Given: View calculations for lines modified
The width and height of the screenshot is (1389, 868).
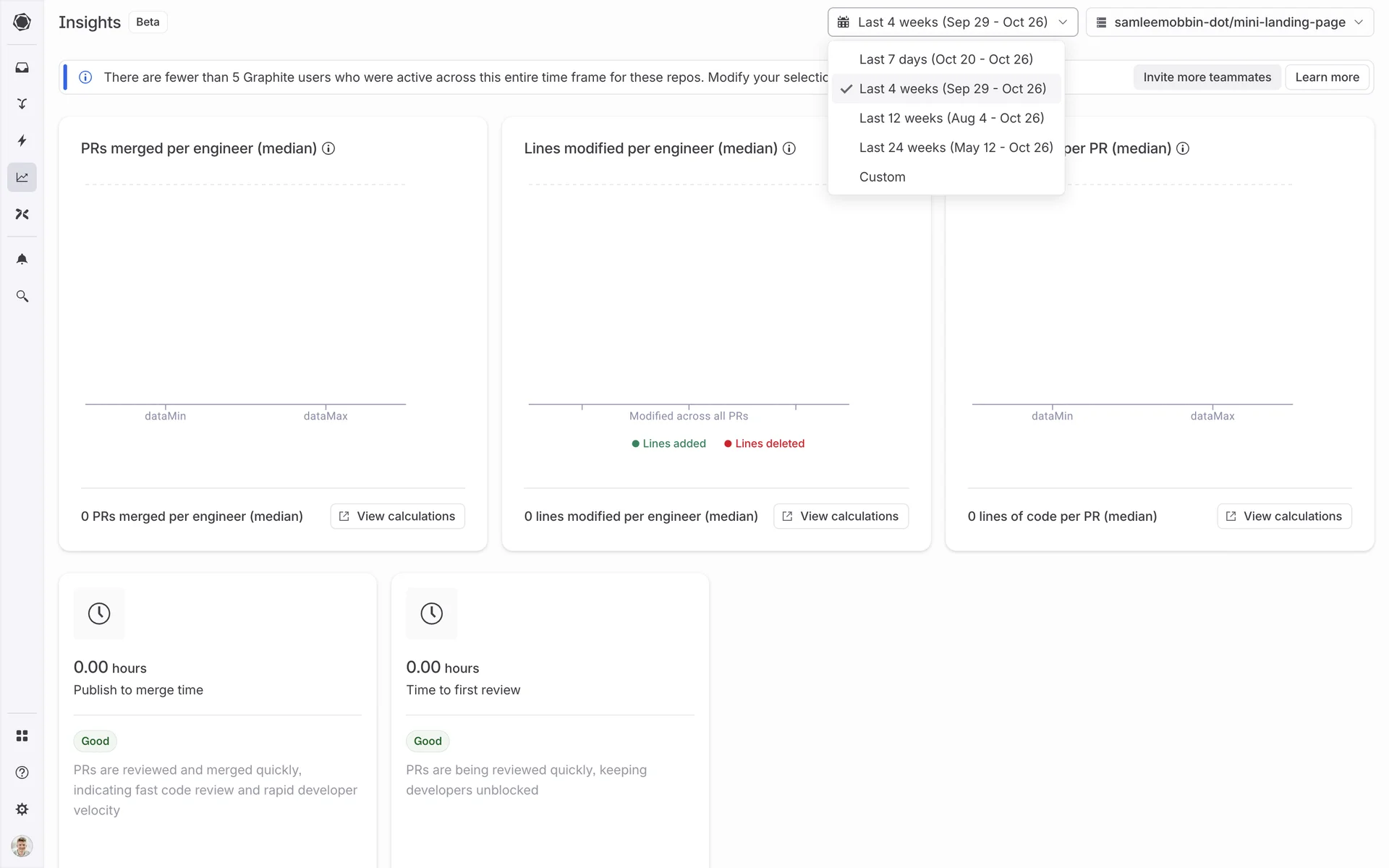Looking at the screenshot, I should [x=841, y=516].
